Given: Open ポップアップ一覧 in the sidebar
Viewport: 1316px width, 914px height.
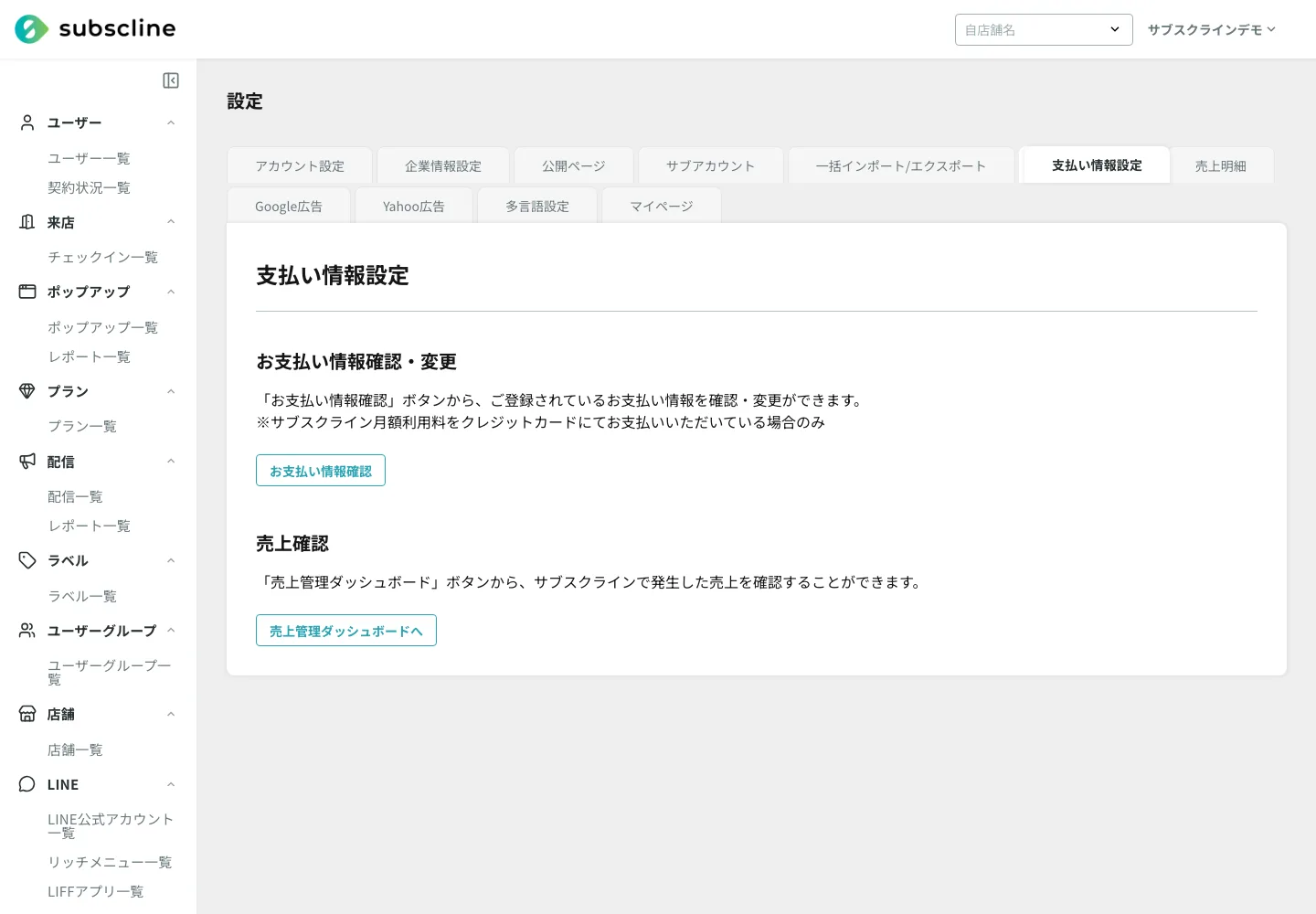Looking at the screenshot, I should (x=102, y=327).
